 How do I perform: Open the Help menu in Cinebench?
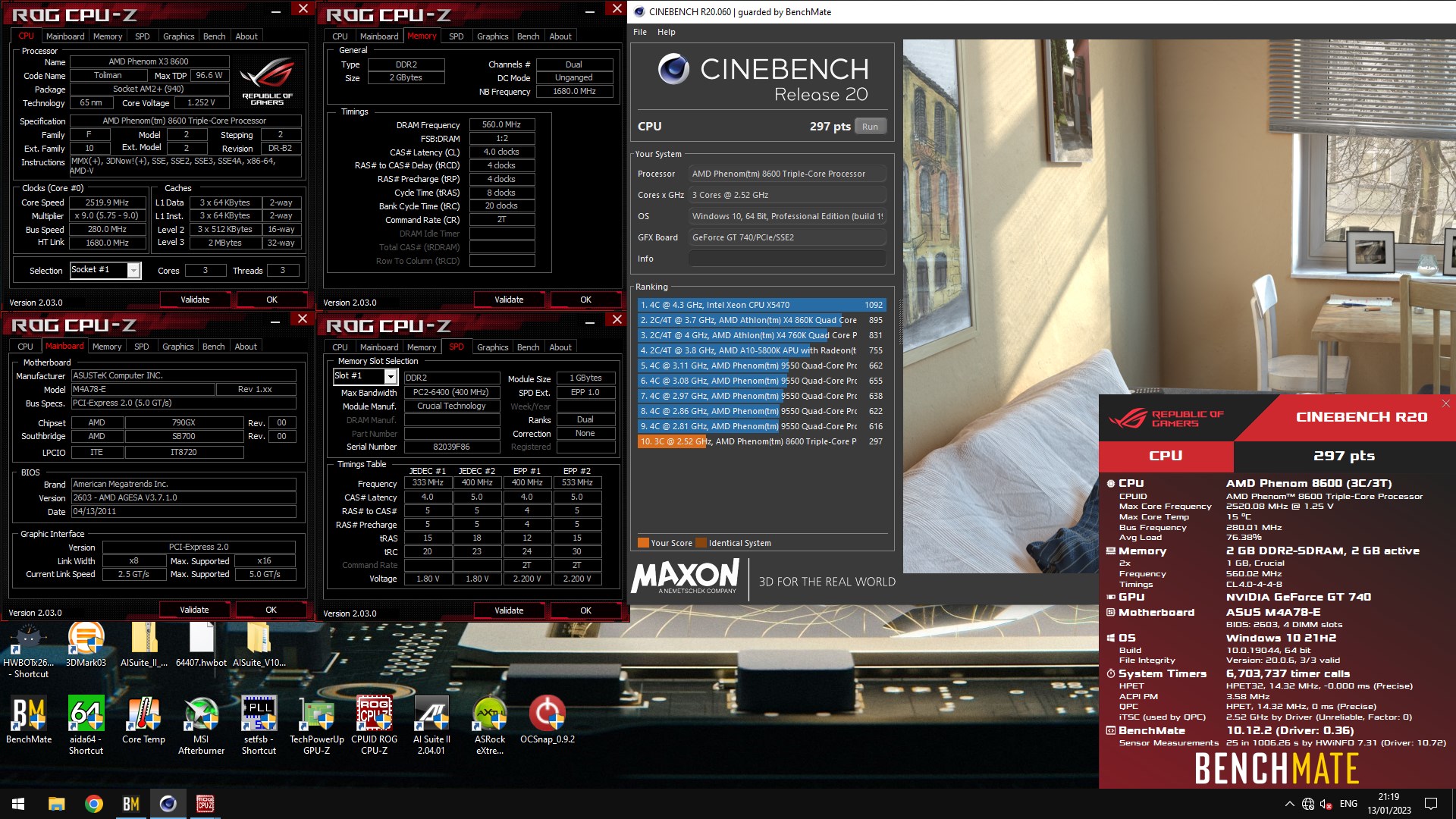point(666,32)
